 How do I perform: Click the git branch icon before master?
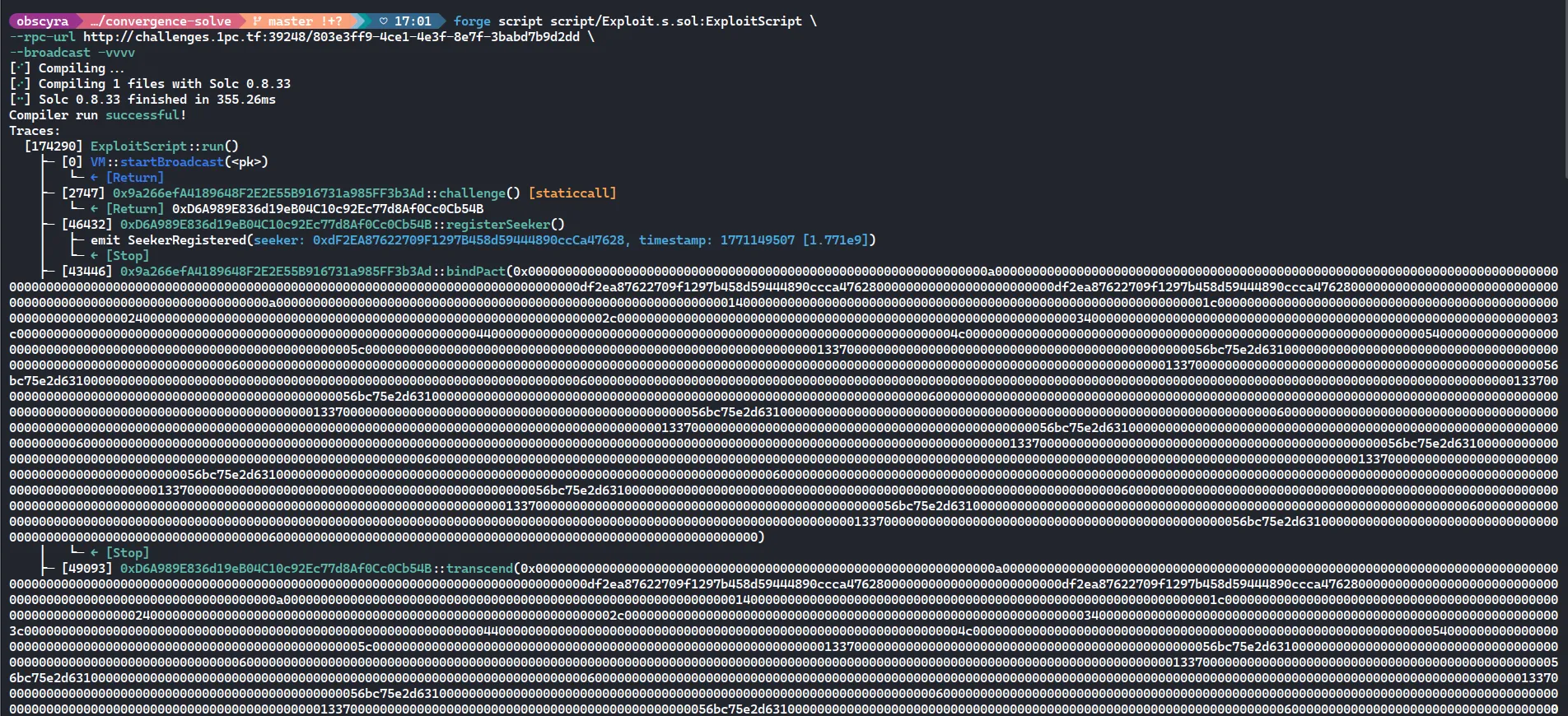(257, 21)
